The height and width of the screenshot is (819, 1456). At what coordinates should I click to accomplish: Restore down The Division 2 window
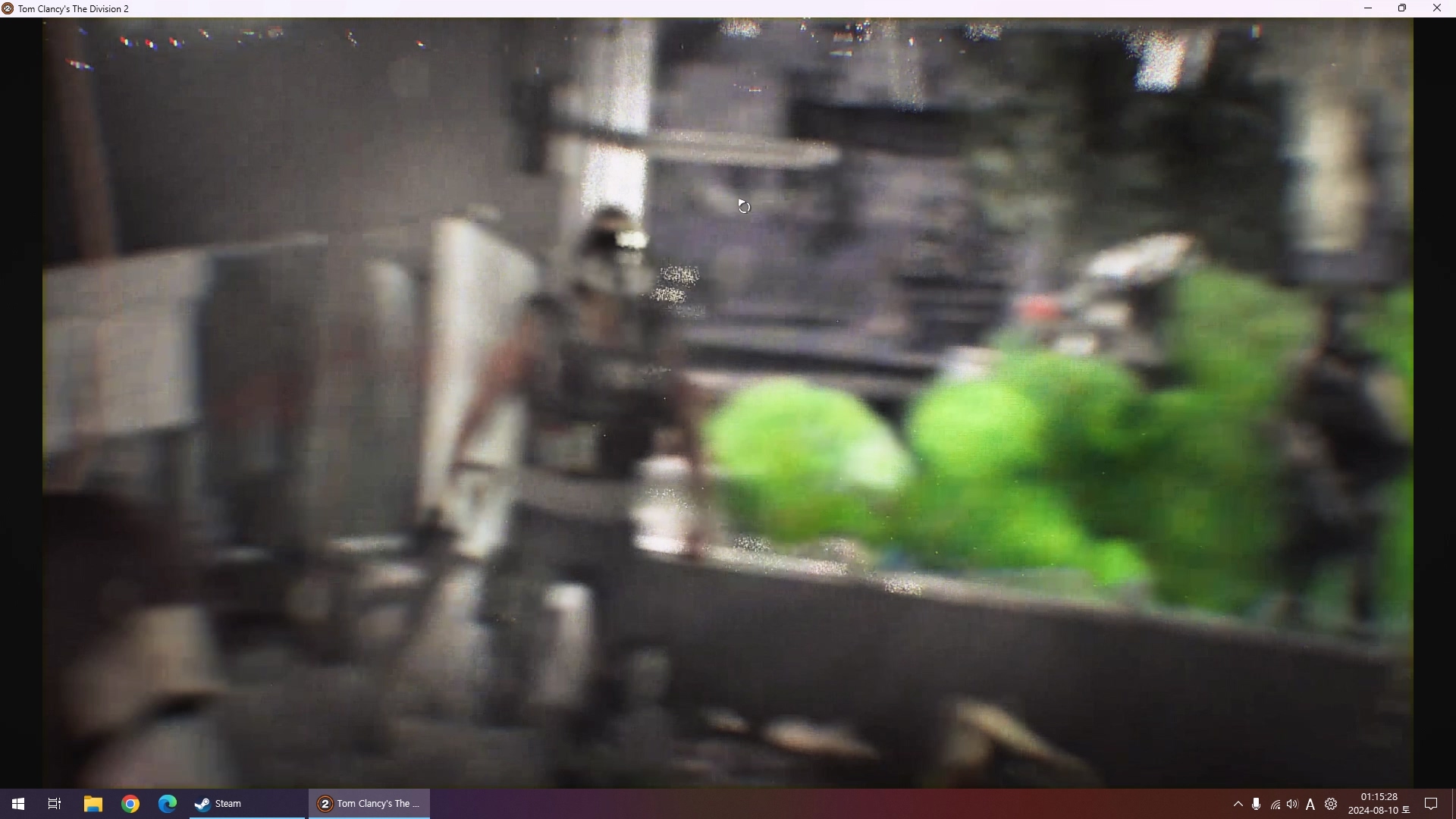pyautogui.click(x=1403, y=8)
